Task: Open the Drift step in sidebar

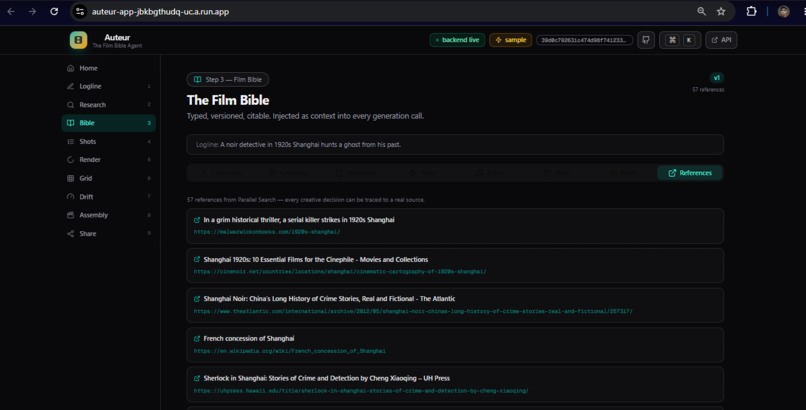Action: tap(108, 197)
